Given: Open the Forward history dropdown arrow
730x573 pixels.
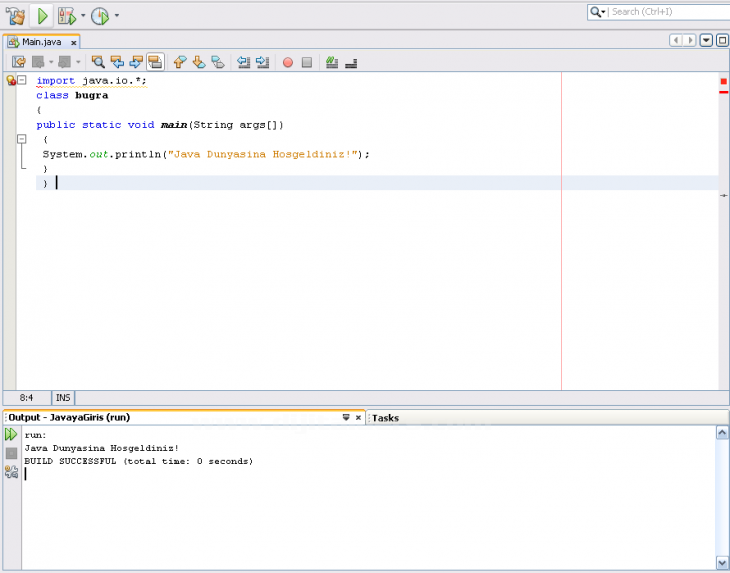Looking at the screenshot, I should pyautogui.click(x=78, y=62).
